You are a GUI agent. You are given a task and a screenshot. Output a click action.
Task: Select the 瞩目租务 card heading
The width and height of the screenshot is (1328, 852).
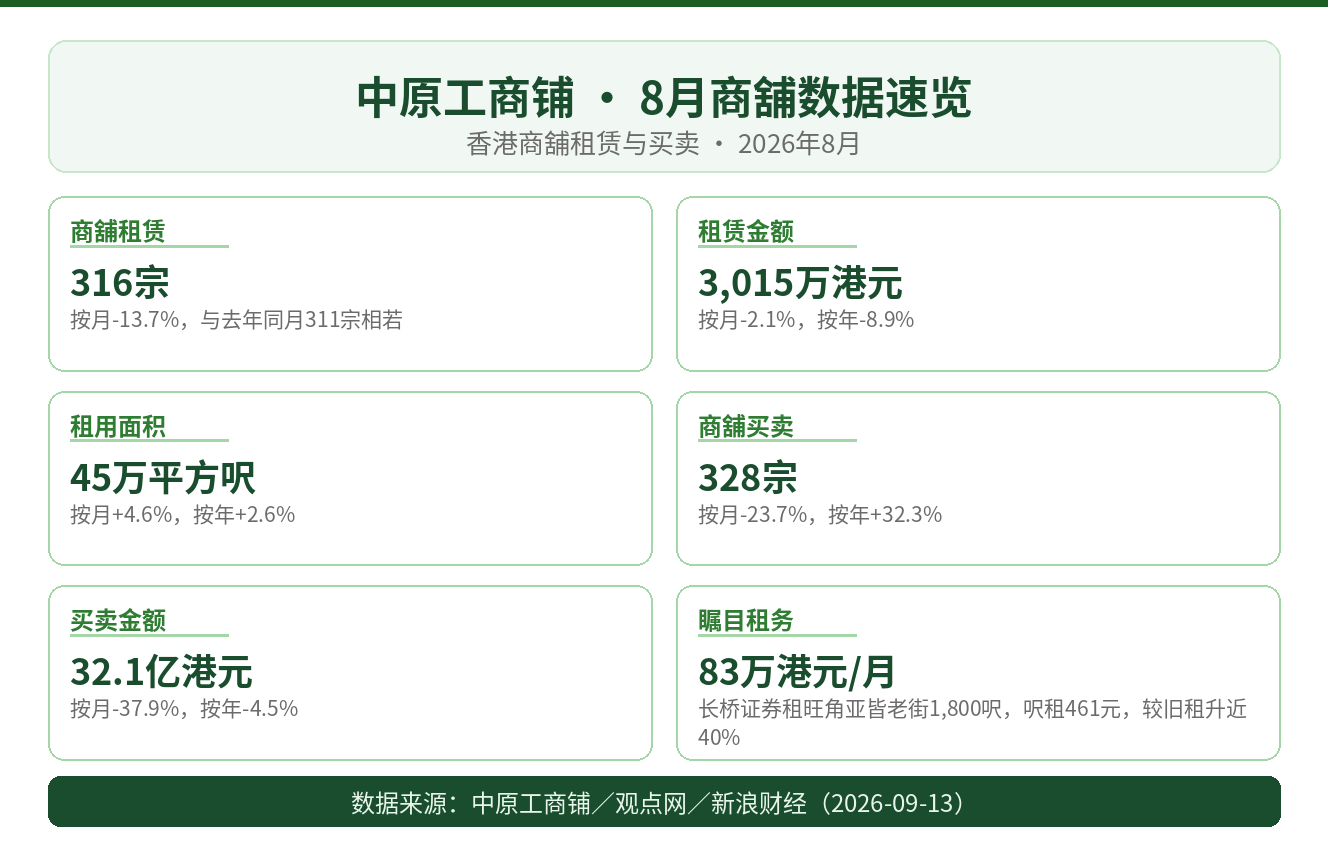coord(746,621)
